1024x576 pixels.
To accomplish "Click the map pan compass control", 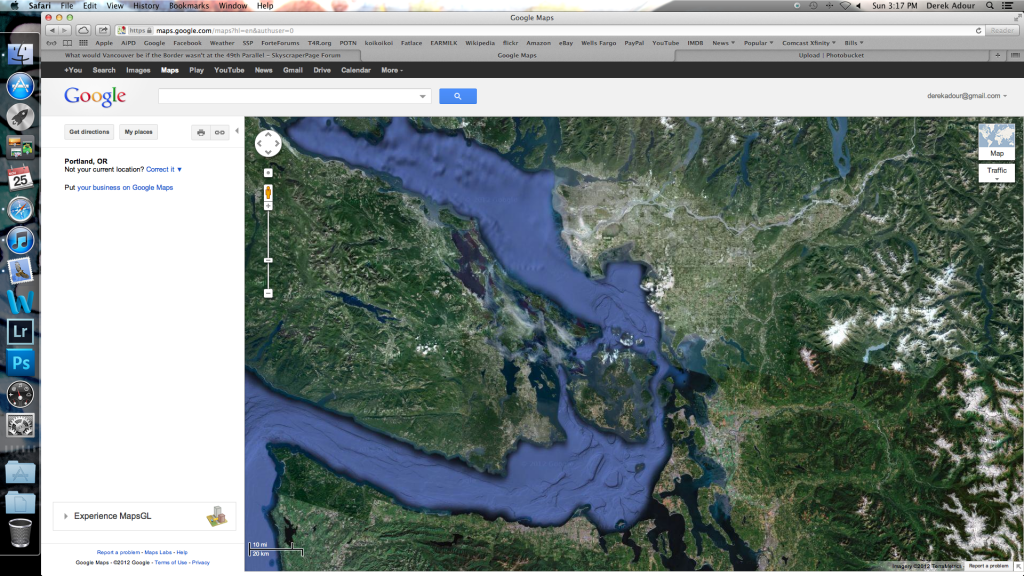I will coord(268,143).
